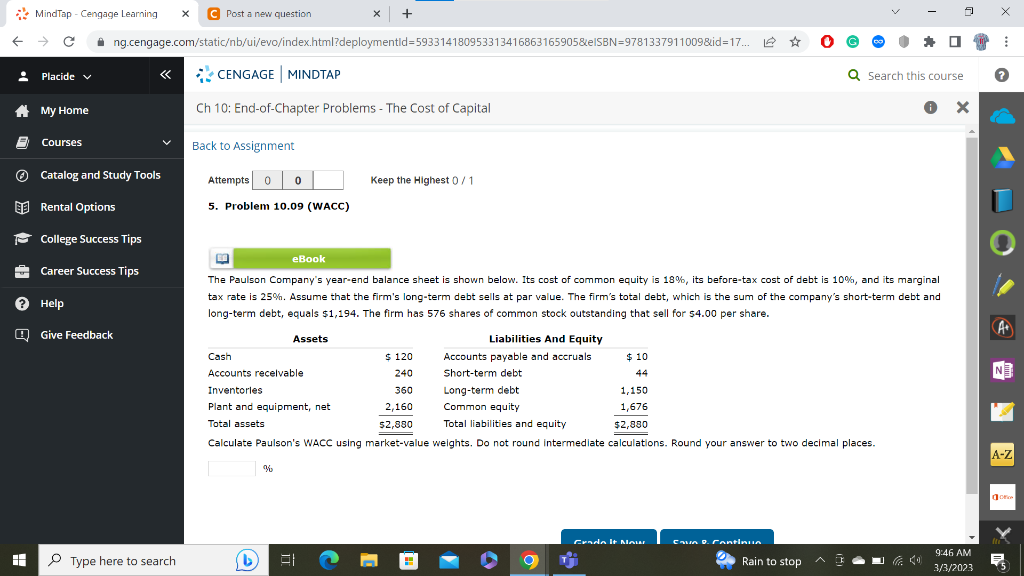Show assignment info icon
The height and width of the screenshot is (576, 1024).
coord(930,108)
